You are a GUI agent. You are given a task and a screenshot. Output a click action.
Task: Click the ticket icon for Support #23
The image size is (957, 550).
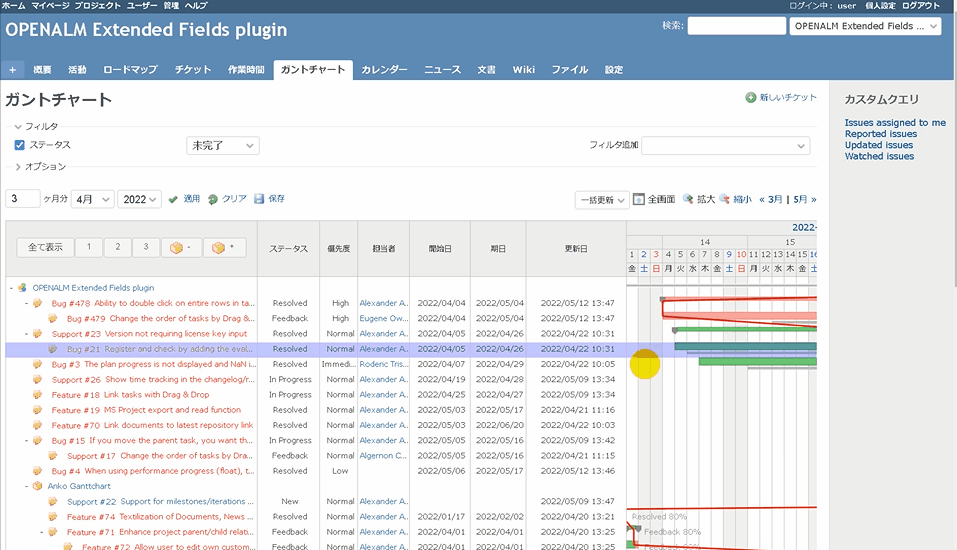click(x=37, y=333)
